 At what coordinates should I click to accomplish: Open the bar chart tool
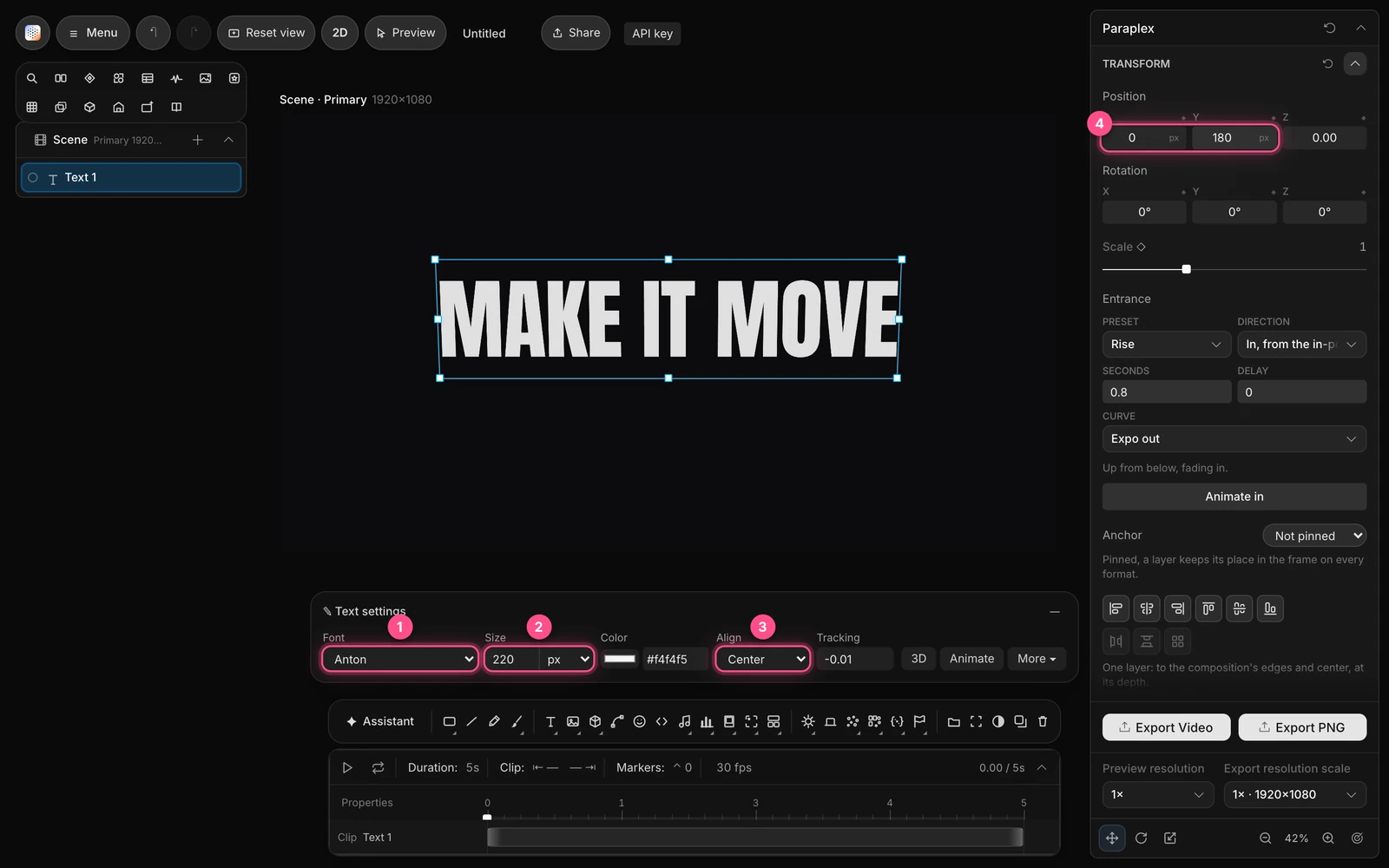pos(707,721)
